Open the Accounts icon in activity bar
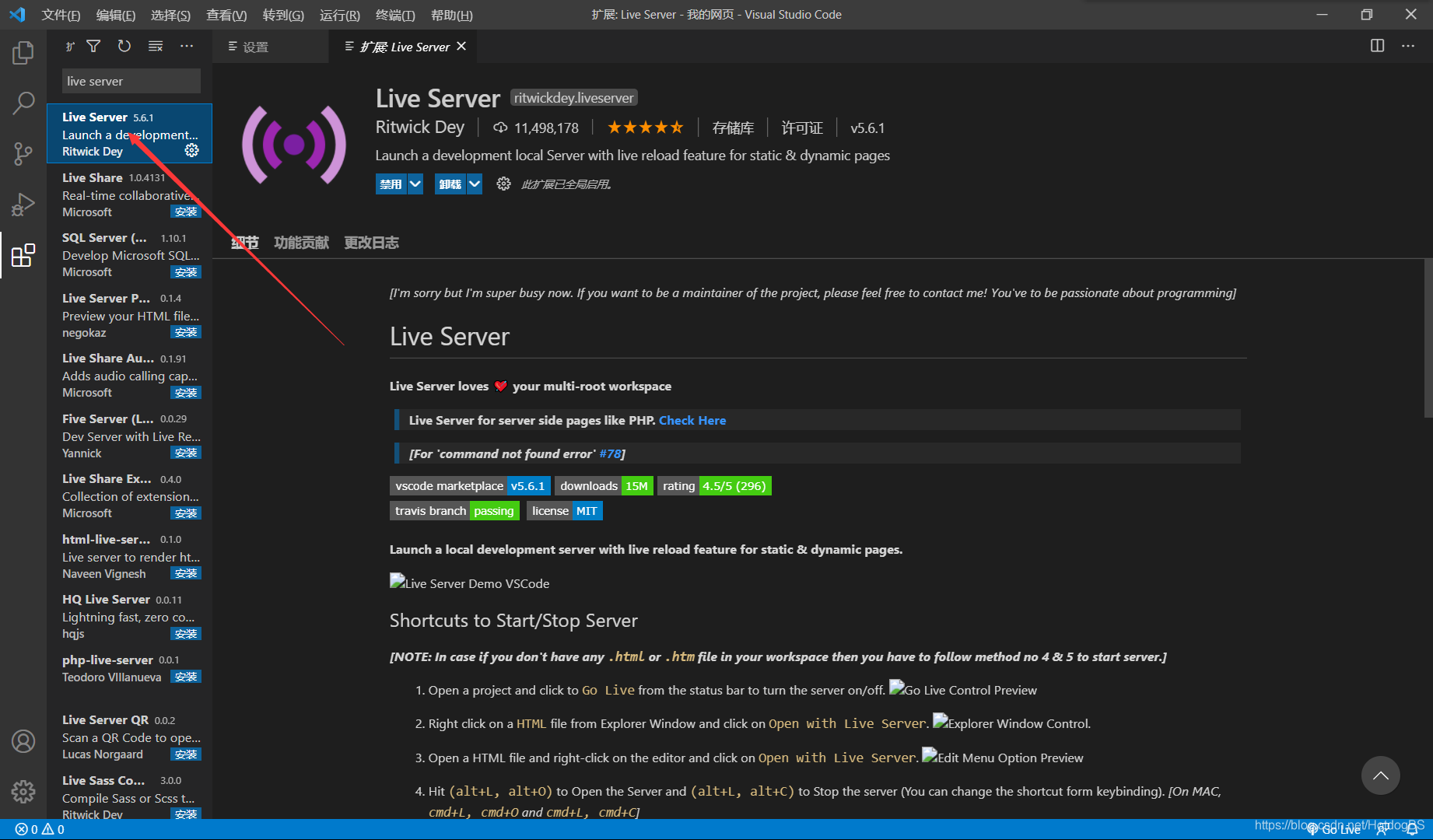The width and height of the screenshot is (1433, 840). click(23, 741)
